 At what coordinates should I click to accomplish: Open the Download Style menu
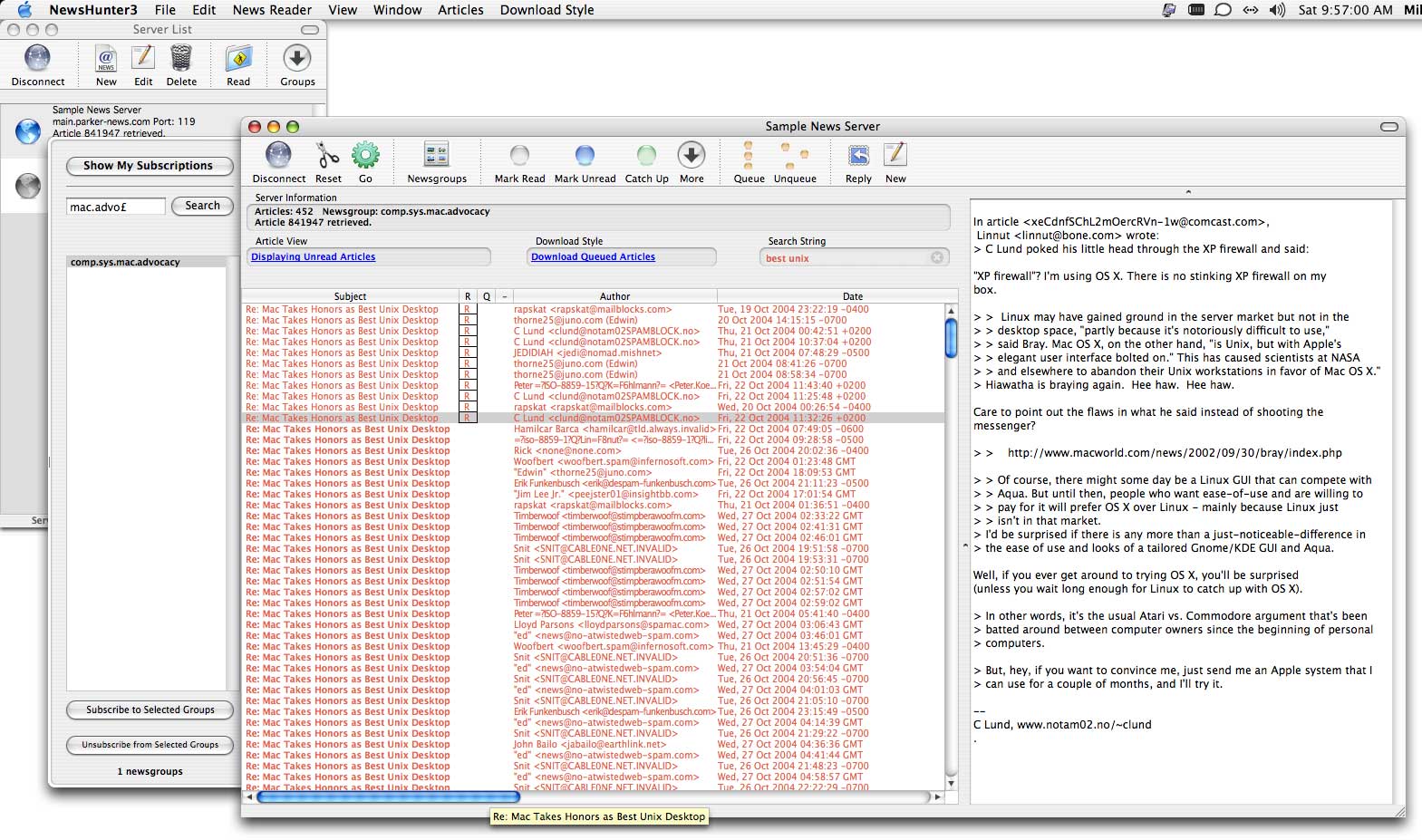[x=547, y=10]
